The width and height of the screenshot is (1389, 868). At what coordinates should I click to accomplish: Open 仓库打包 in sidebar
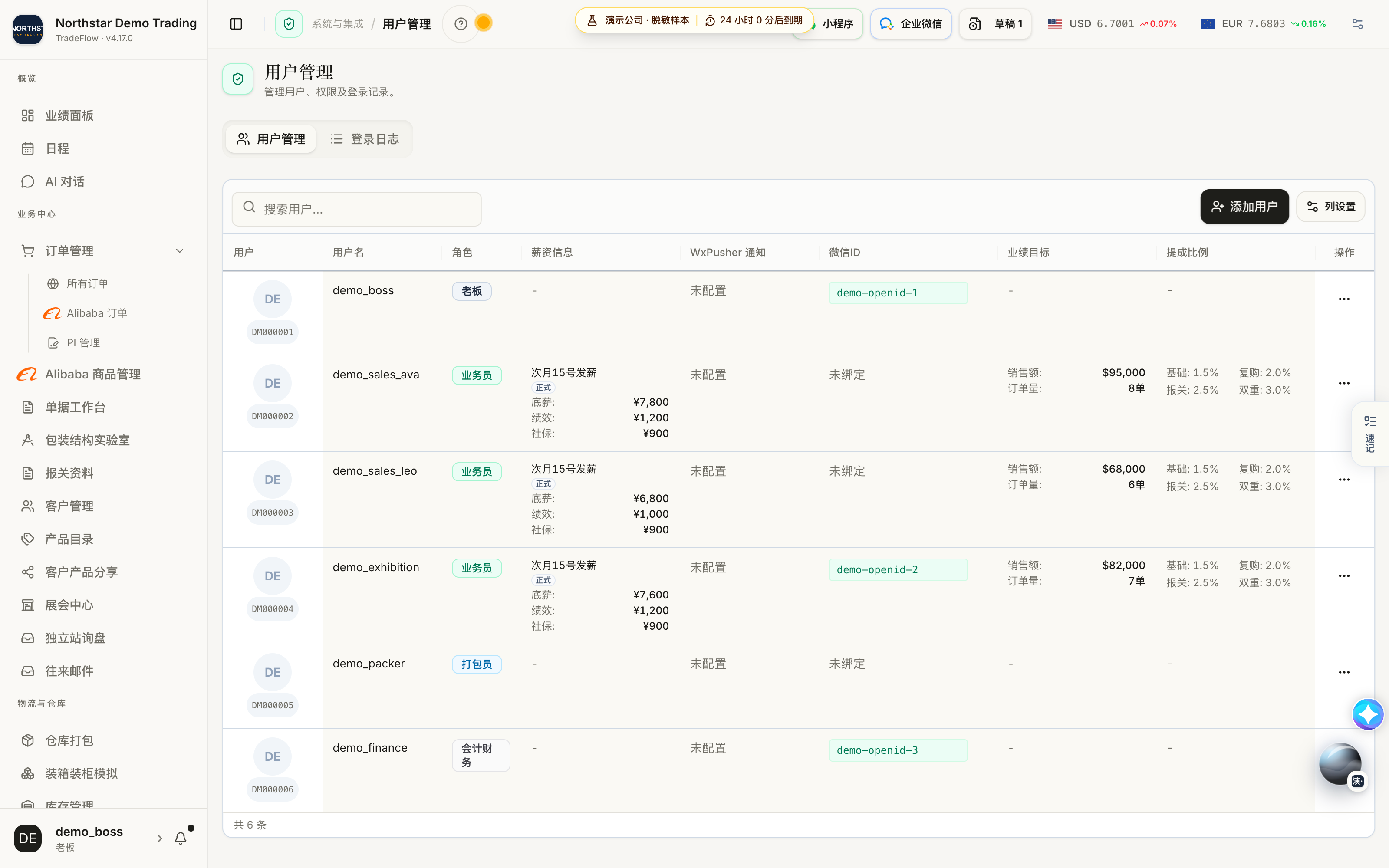103,740
